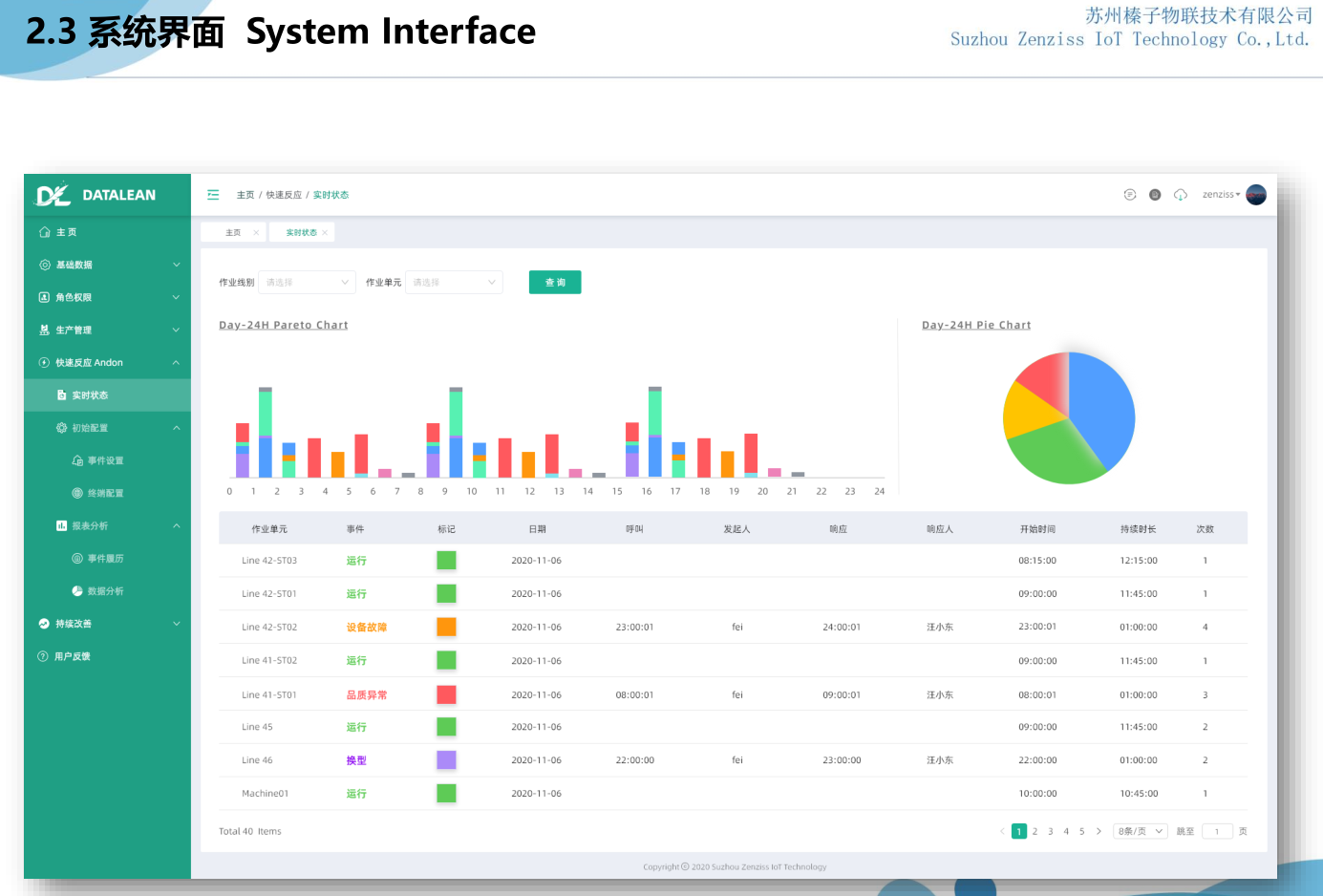Collapse the 初始配置 submenu chevron

[176, 428]
